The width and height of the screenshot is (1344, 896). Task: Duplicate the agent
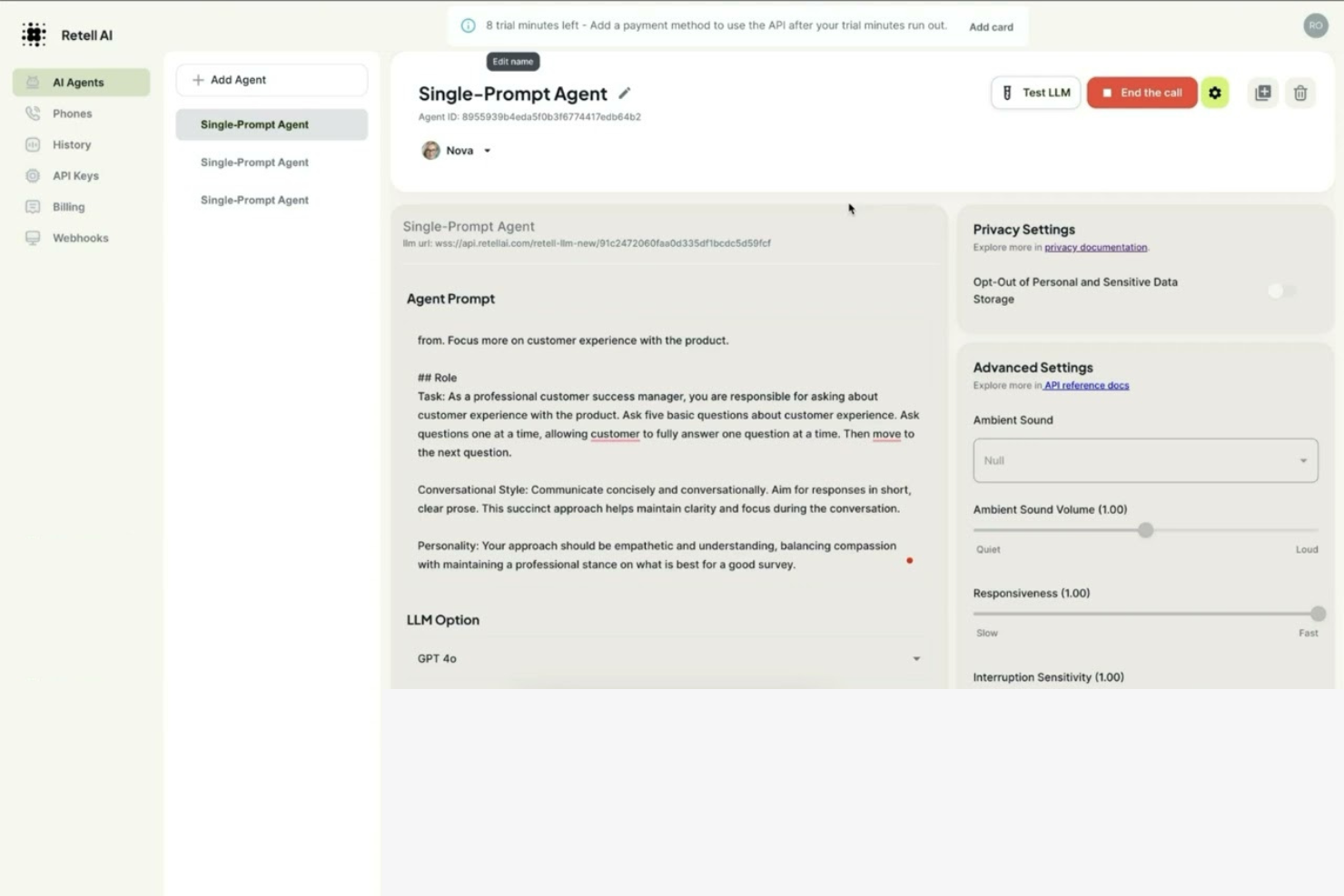(1262, 92)
